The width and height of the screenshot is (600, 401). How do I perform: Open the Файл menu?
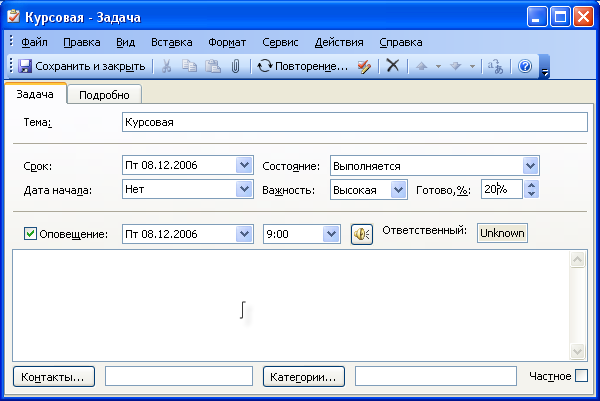point(34,42)
